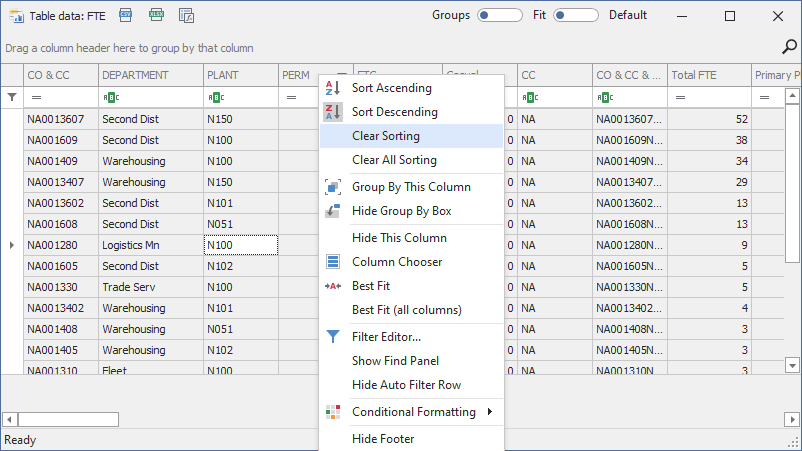802x451 pixels.
Task: Toggle the Fit switch
Action: click(575, 15)
